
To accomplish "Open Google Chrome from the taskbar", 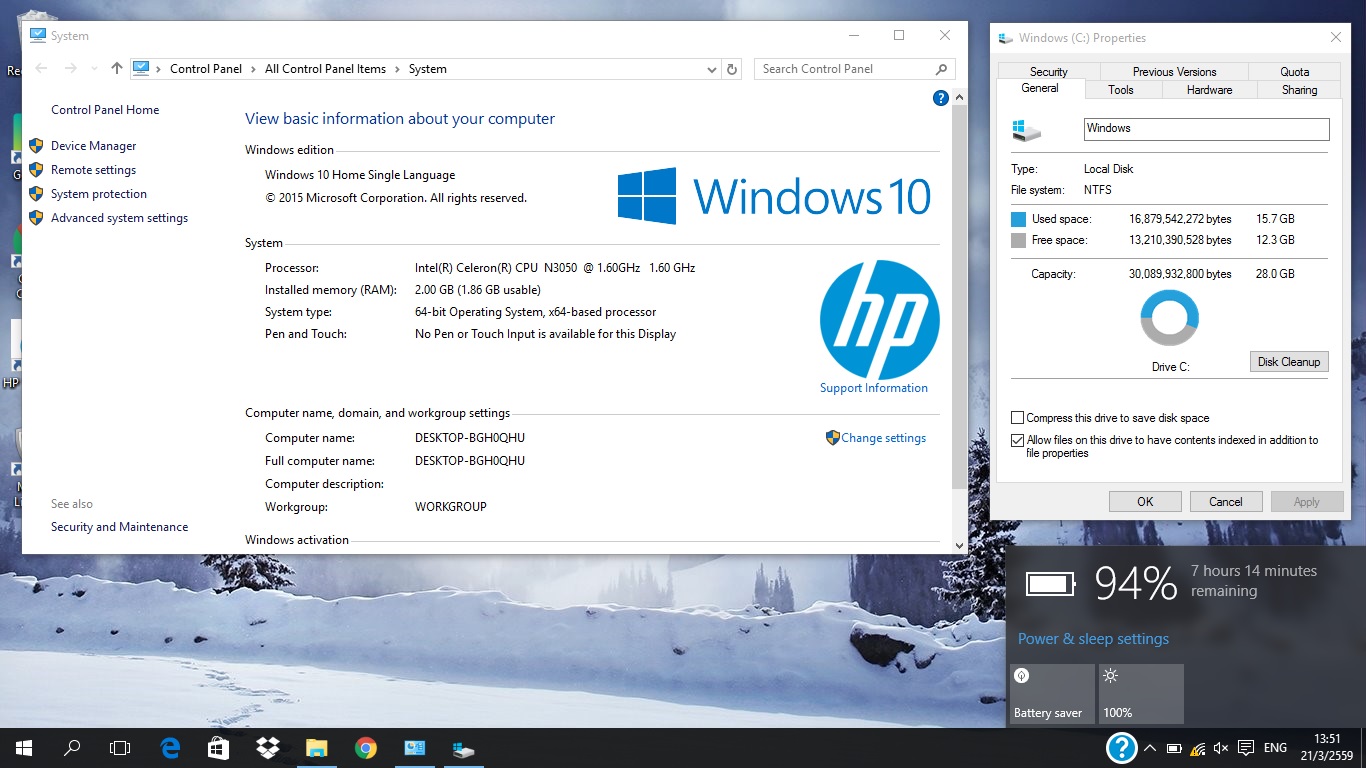I will coord(365,747).
